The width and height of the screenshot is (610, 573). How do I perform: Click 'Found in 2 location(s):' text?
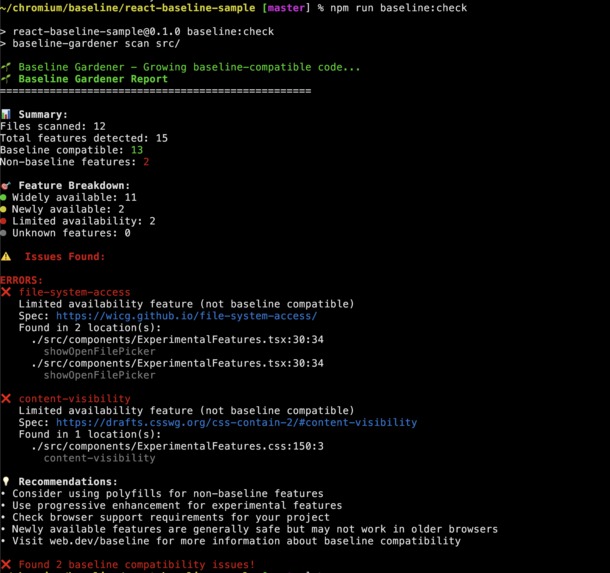point(90,328)
